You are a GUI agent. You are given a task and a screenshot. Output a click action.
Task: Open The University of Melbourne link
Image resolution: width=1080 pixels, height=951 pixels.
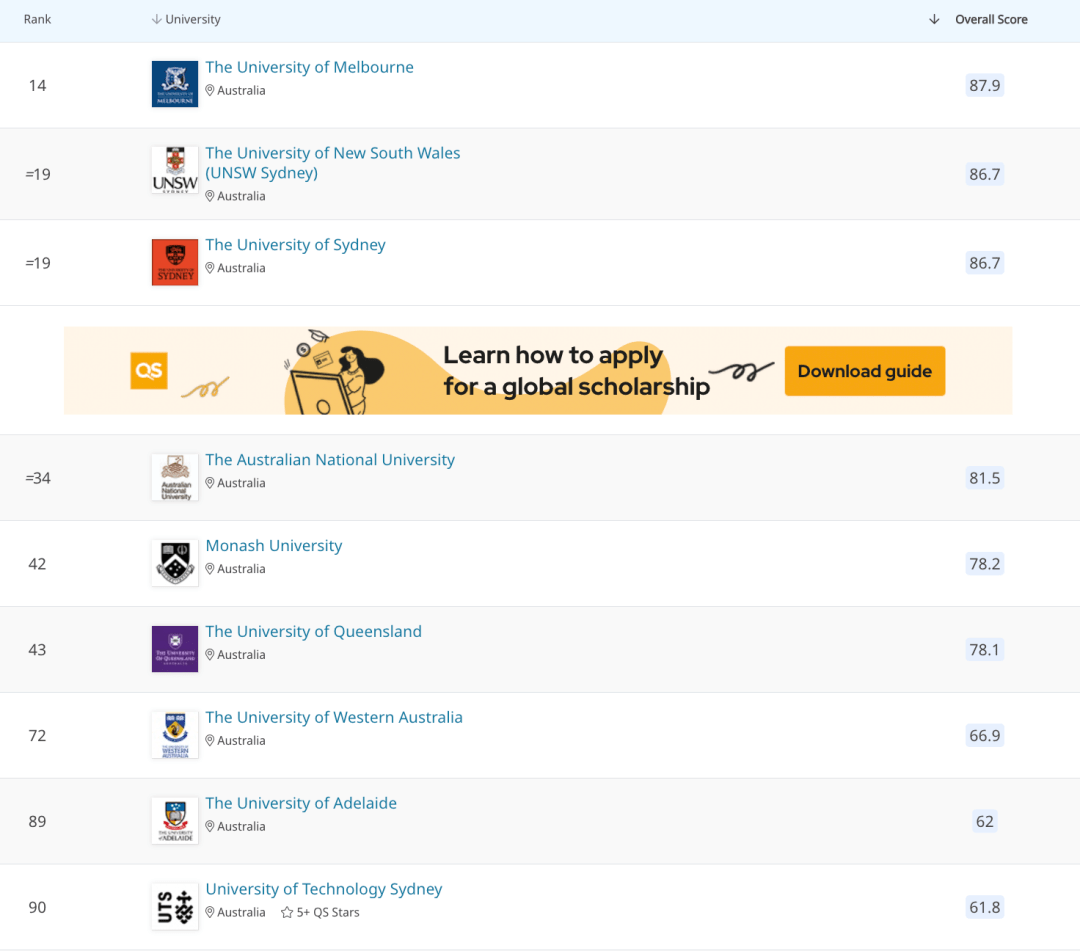click(309, 68)
